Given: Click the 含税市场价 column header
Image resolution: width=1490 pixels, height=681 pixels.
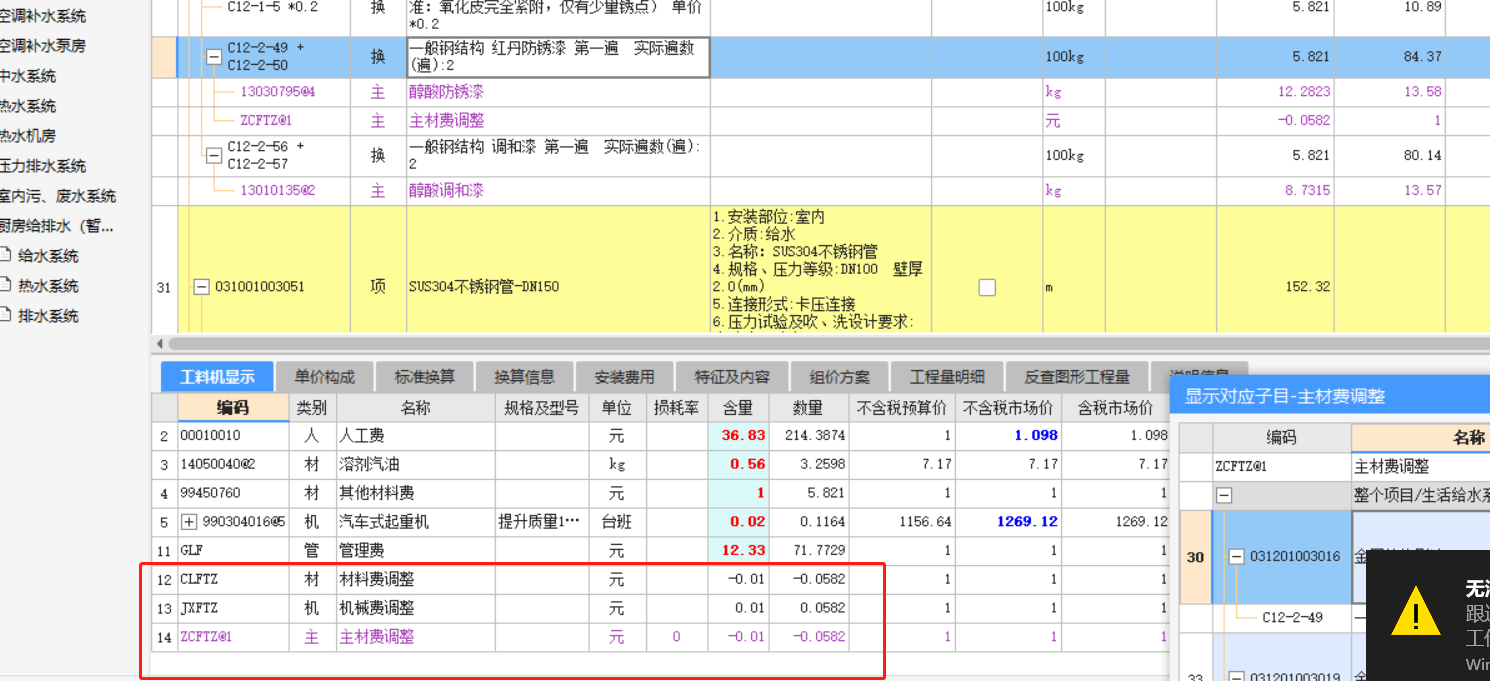Looking at the screenshot, I should (1115, 408).
